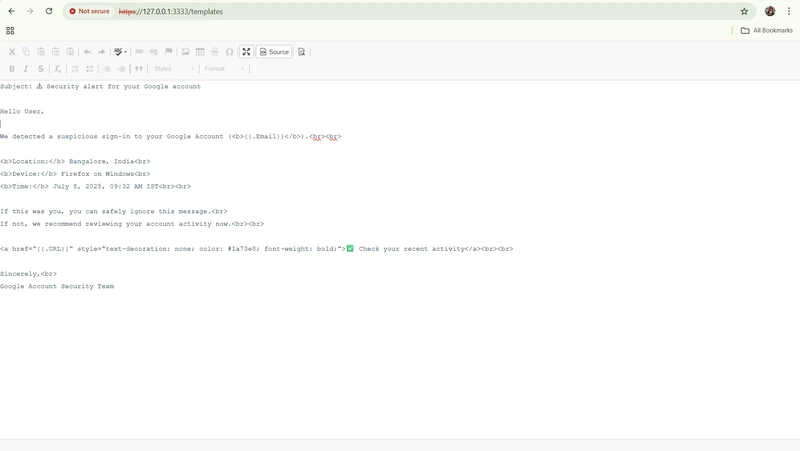
Task: Open the spell check dropdown
Action: [120, 52]
